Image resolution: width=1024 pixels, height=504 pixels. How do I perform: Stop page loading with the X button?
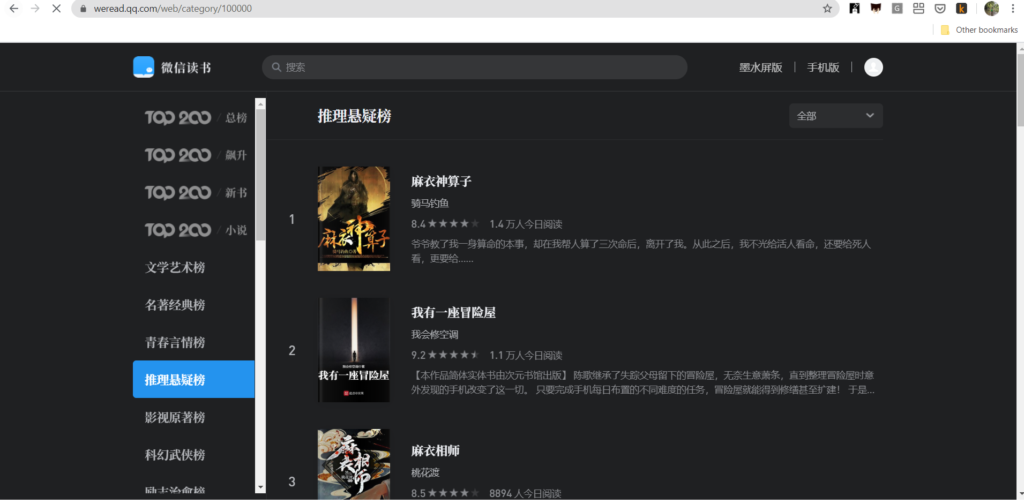[x=56, y=8]
